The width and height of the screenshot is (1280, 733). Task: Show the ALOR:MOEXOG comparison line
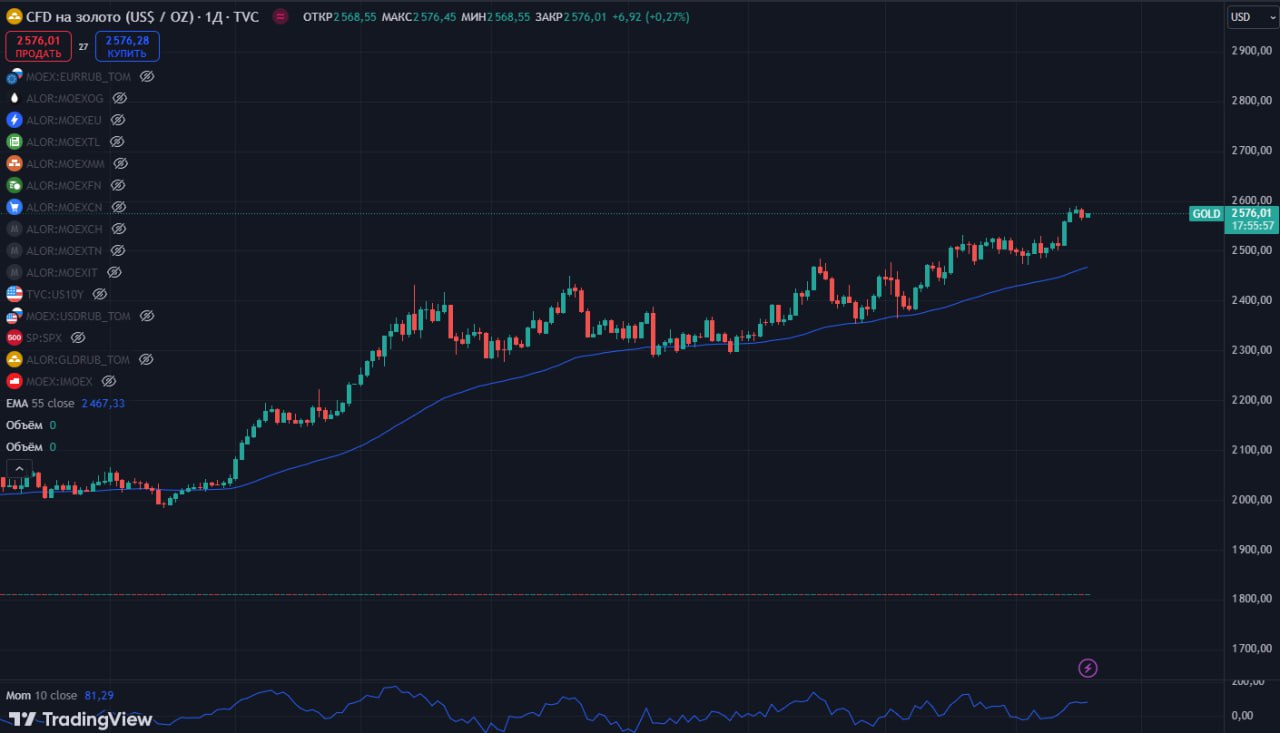point(119,98)
